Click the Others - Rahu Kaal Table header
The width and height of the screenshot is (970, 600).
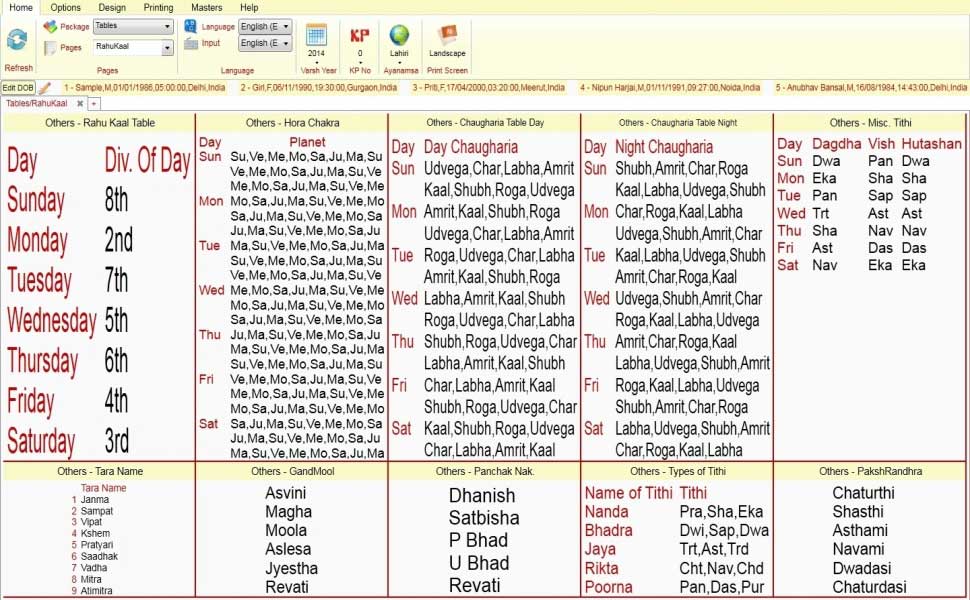100,122
